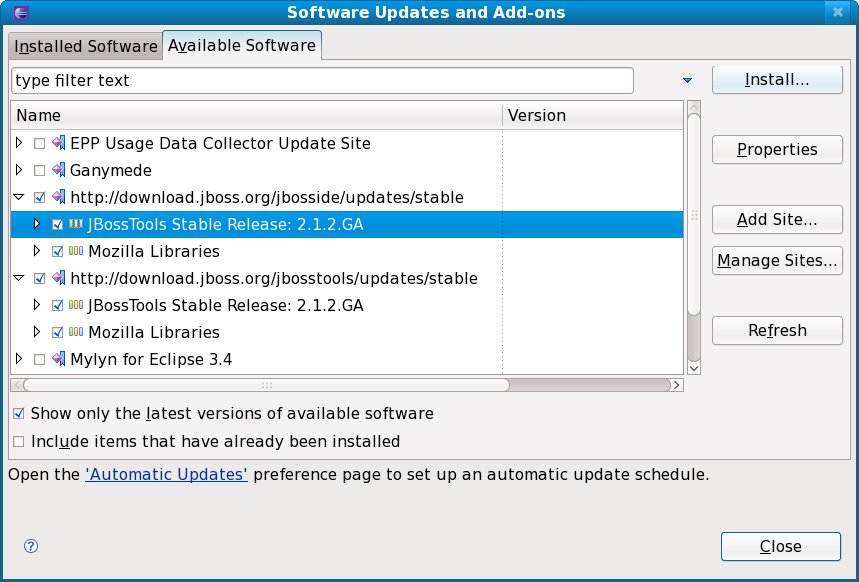The height and width of the screenshot is (582, 859).
Task: Collapse the jbosside updates stable node
Action: click(19, 197)
